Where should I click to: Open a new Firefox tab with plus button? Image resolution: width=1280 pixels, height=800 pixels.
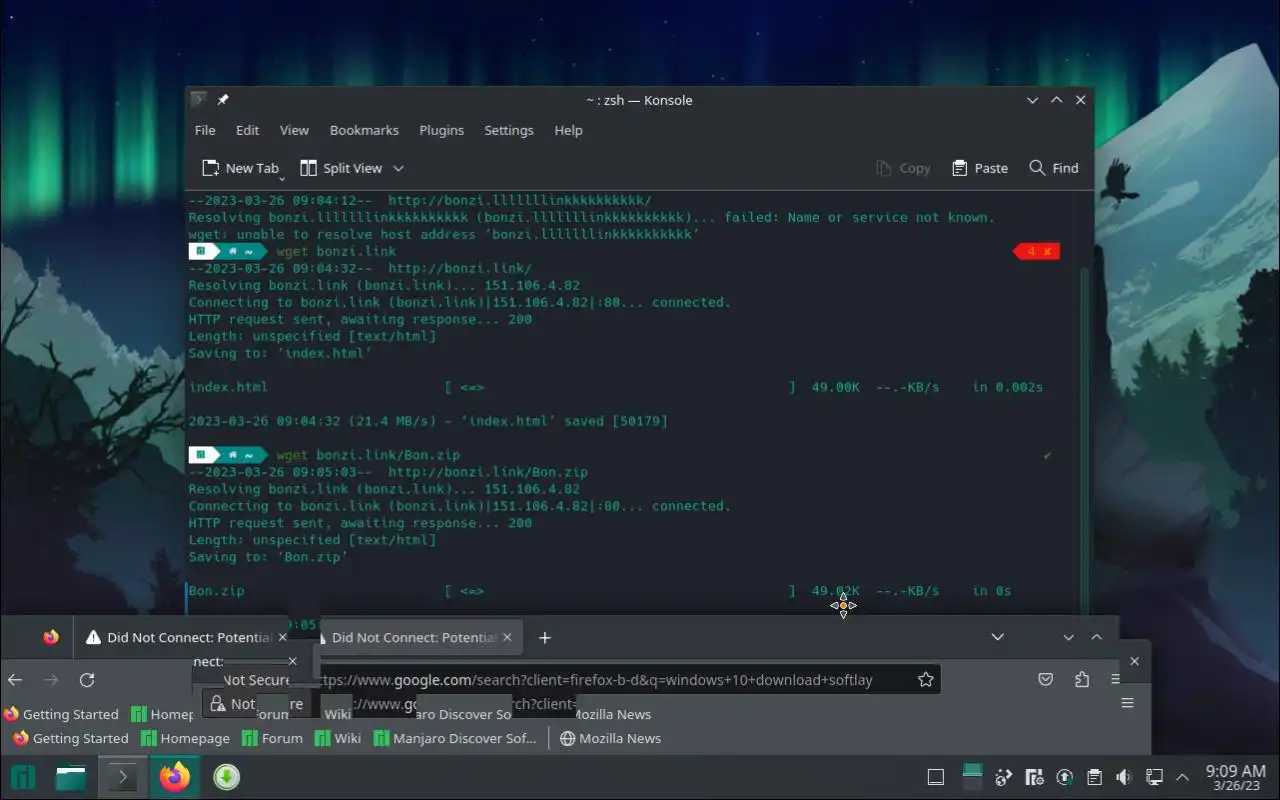[544, 637]
